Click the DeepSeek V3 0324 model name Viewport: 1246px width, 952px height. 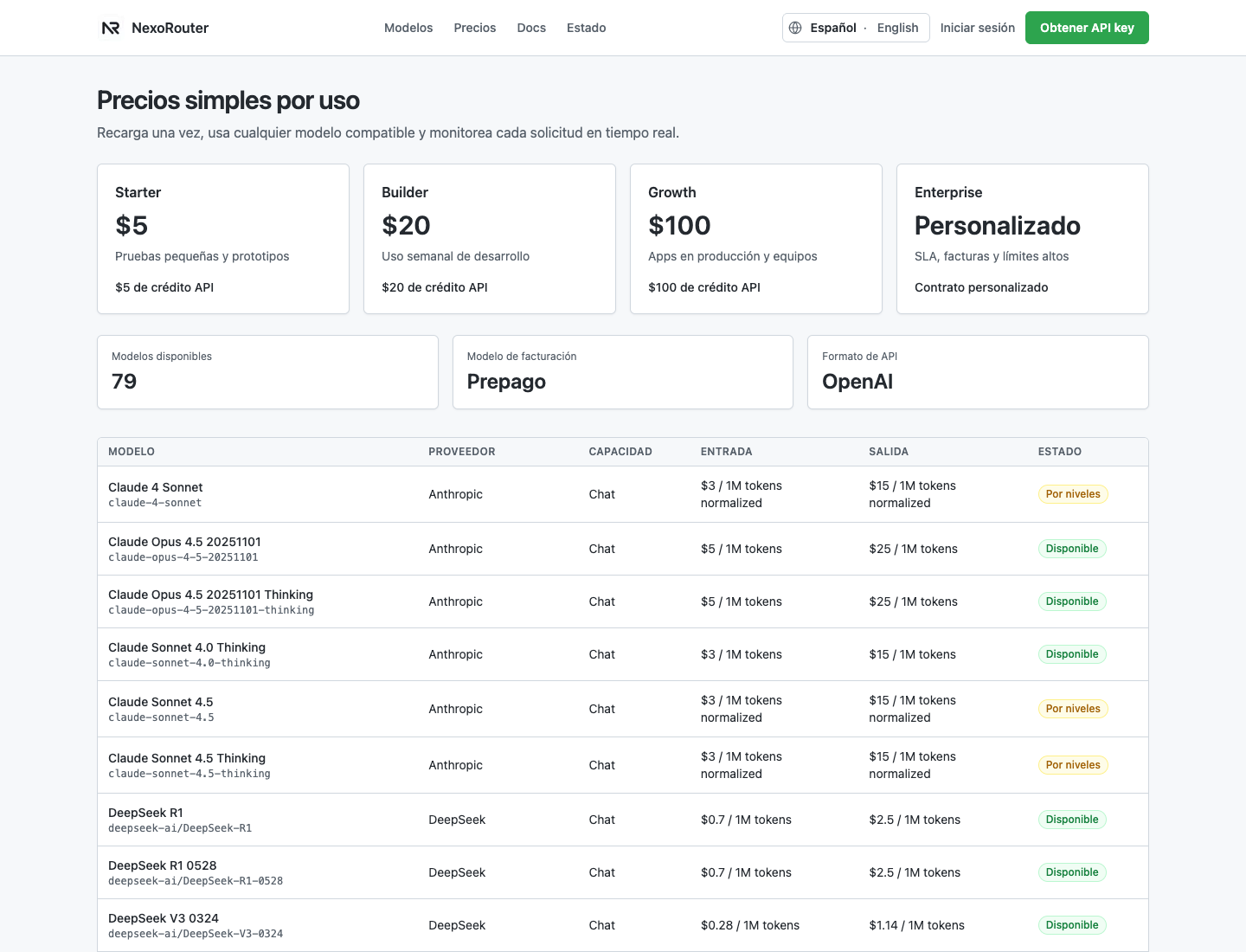tap(164, 918)
